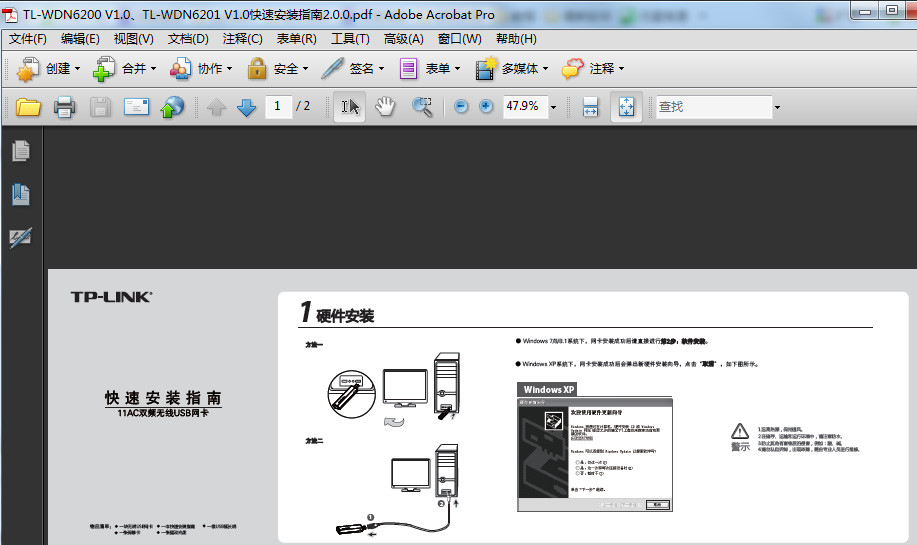Expand the Collaborate dropdown arrow

pyautogui.click(x=229, y=68)
